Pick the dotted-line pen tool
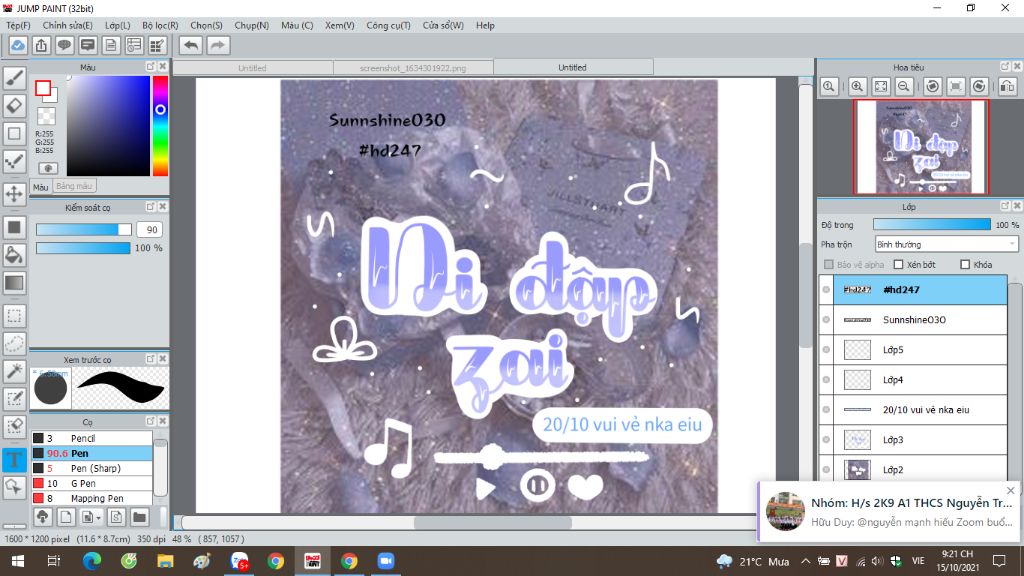This screenshot has width=1024, height=576. click(x=14, y=162)
